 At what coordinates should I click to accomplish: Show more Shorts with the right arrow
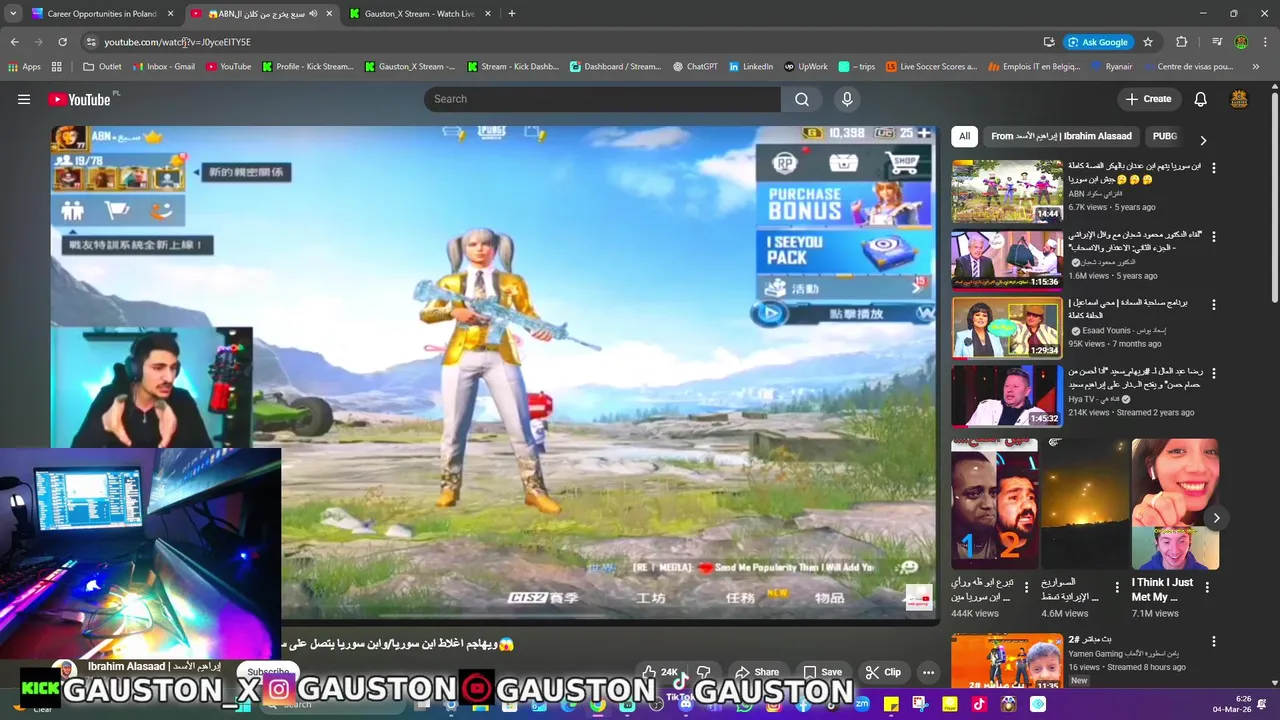[1216, 518]
